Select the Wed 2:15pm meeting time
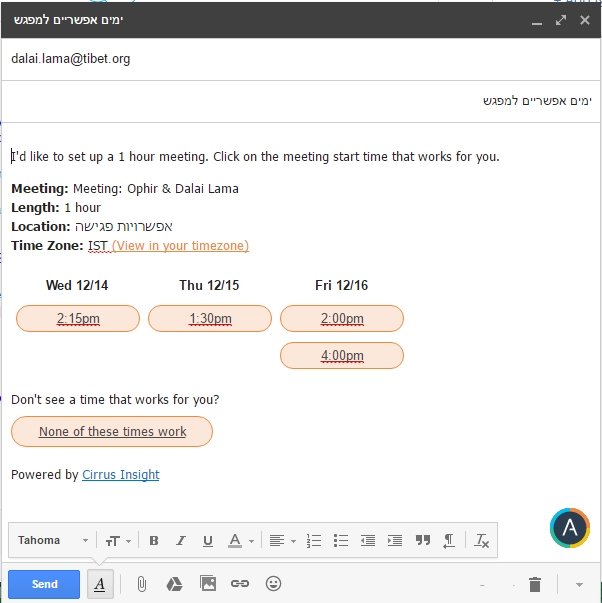The height and width of the screenshot is (603, 602). (77, 319)
